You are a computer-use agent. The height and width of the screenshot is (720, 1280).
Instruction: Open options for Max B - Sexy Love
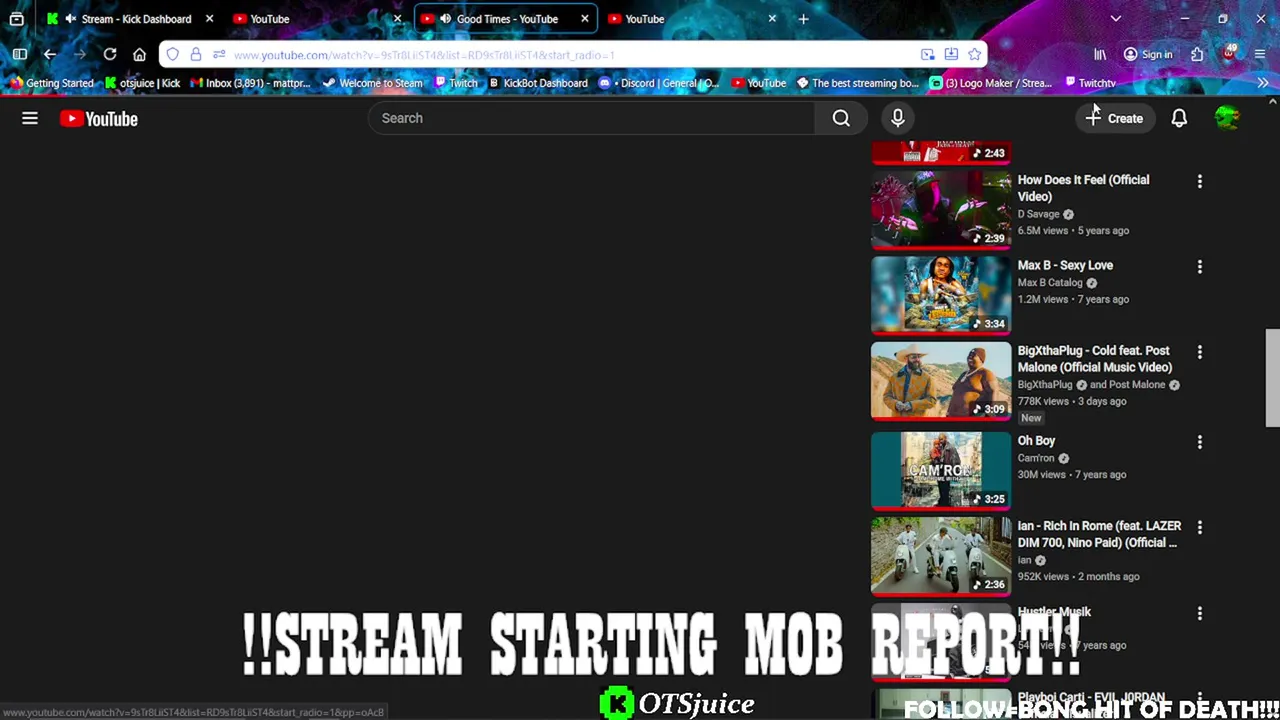pos(1199,267)
